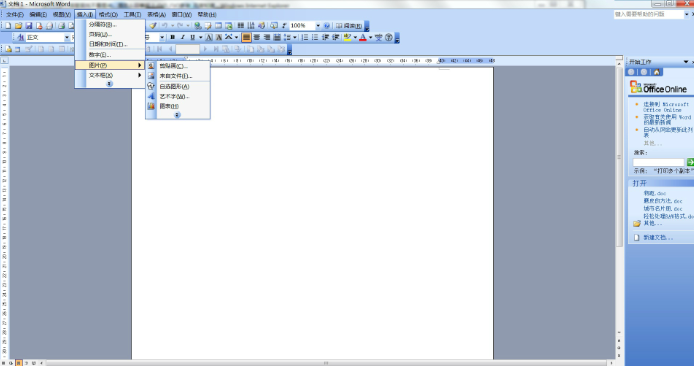Click the task pane Back arrow icon
Screen dimensions: 694x366
coord(631,72)
